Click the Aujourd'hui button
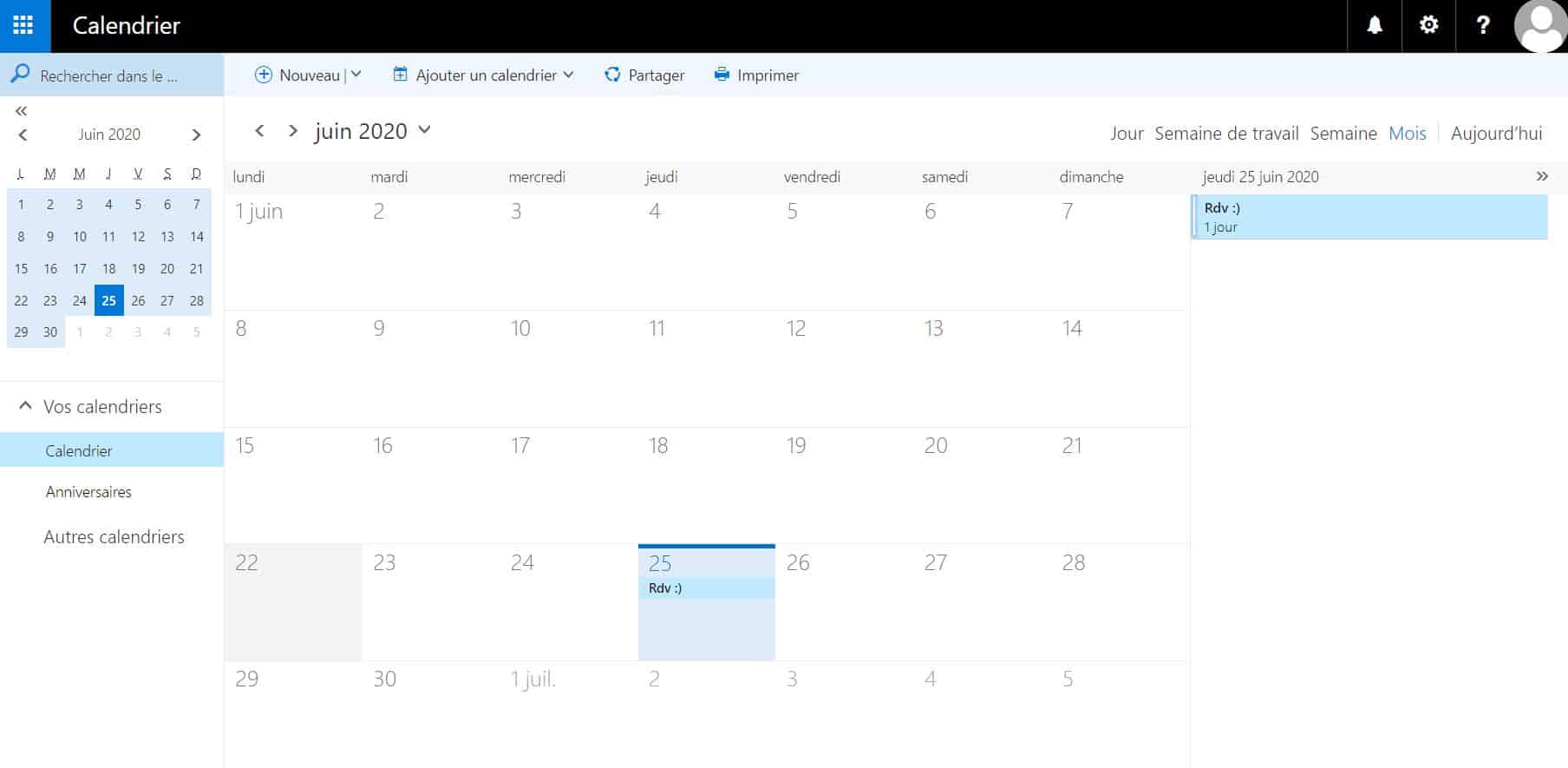1568x768 pixels. click(1496, 134)
